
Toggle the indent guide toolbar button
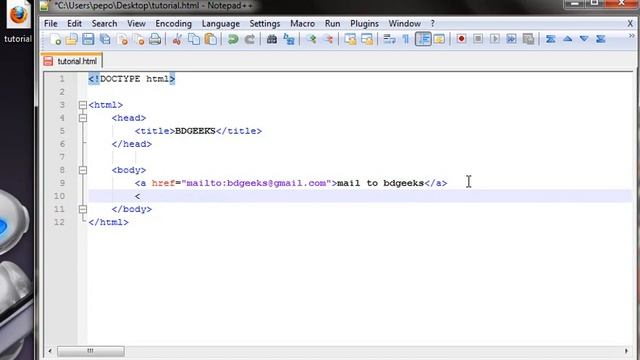pos(423,39)
